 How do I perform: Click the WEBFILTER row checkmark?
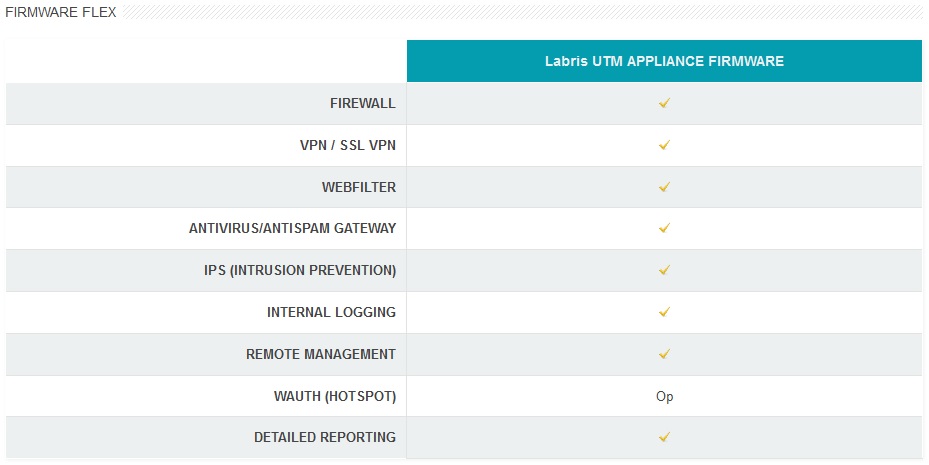click(x=664, y=187)
